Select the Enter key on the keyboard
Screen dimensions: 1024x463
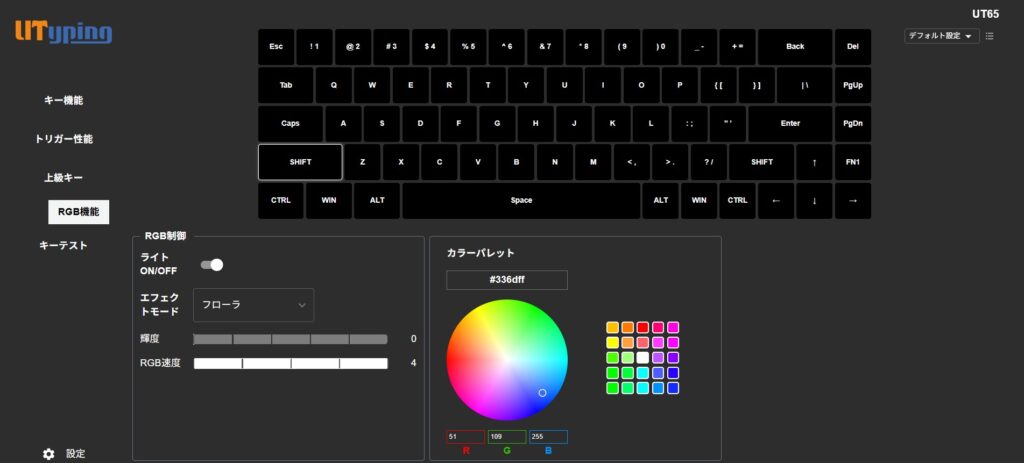tap(790, 124)
